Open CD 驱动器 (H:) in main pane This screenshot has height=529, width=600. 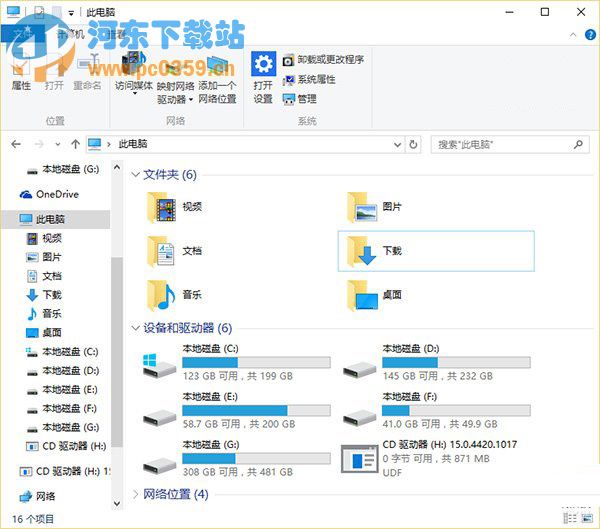pos(429,458)
